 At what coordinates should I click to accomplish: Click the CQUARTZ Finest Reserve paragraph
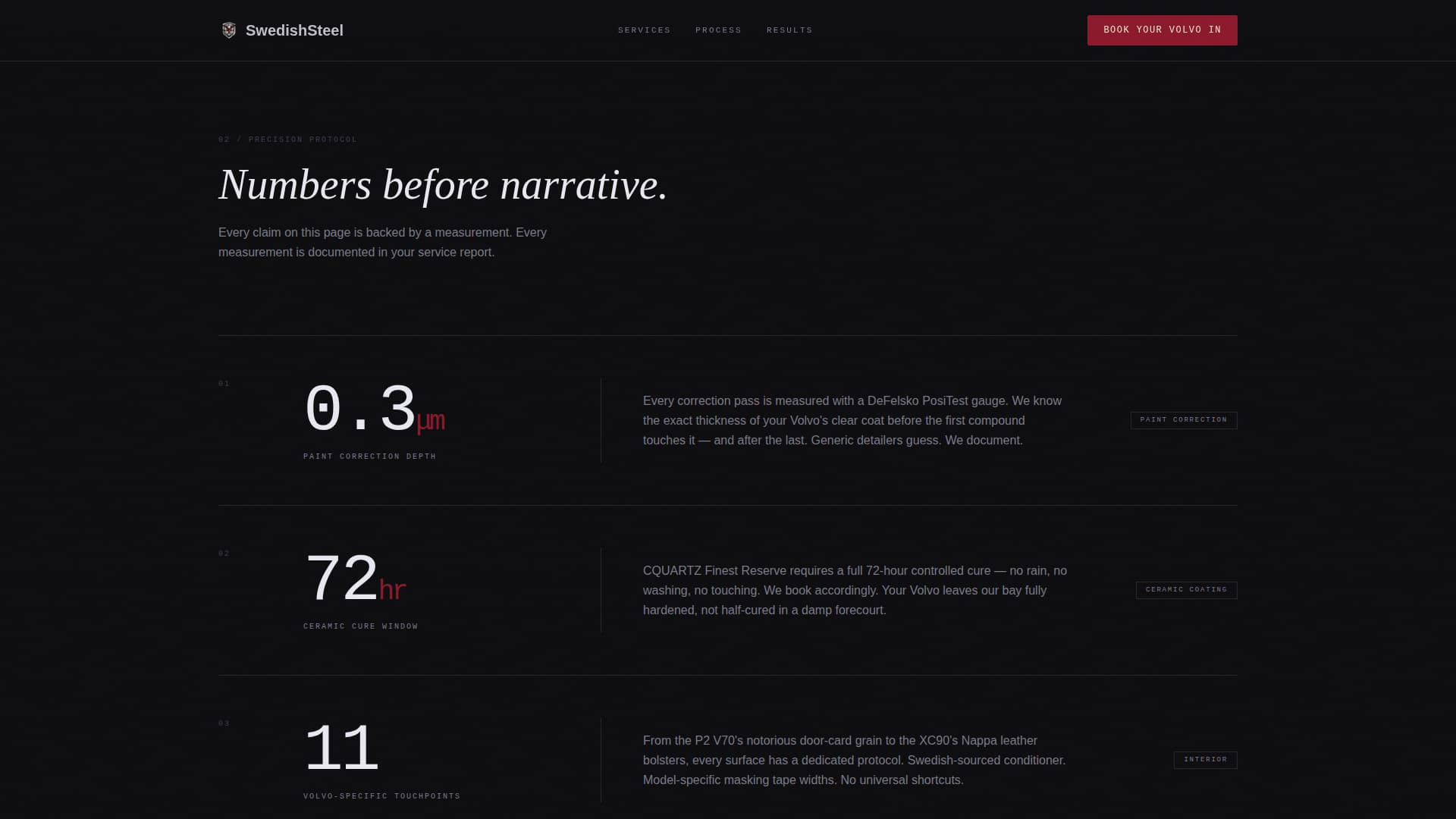coord(855,590)
